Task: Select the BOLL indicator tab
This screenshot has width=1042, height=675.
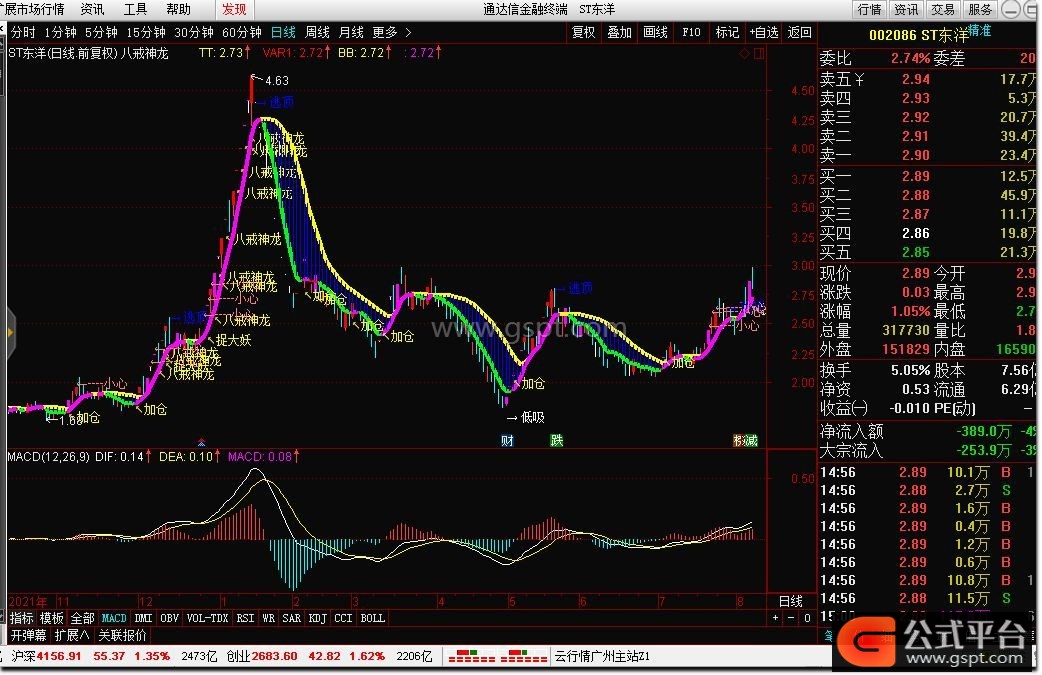Action: [372, 618]
